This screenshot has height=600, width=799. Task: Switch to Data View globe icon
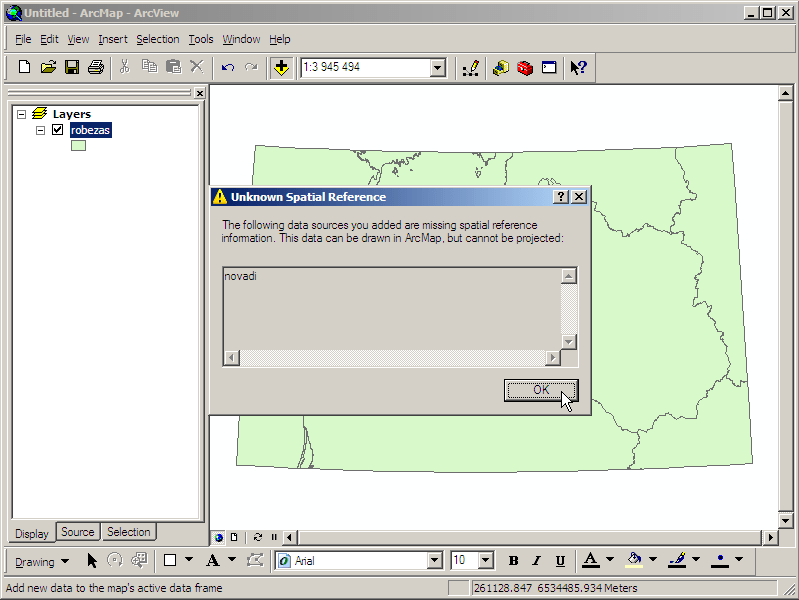click(x=219, y=537)
